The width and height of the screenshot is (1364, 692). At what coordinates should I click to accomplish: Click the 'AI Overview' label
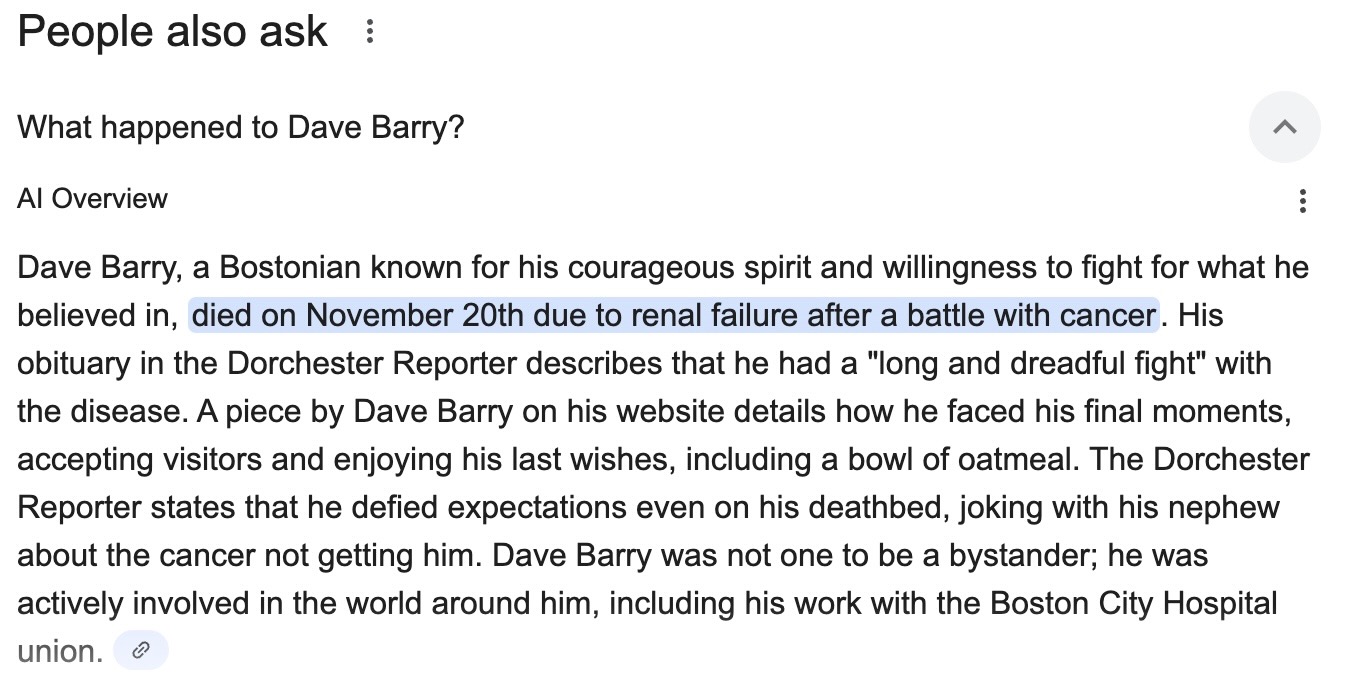91,198
